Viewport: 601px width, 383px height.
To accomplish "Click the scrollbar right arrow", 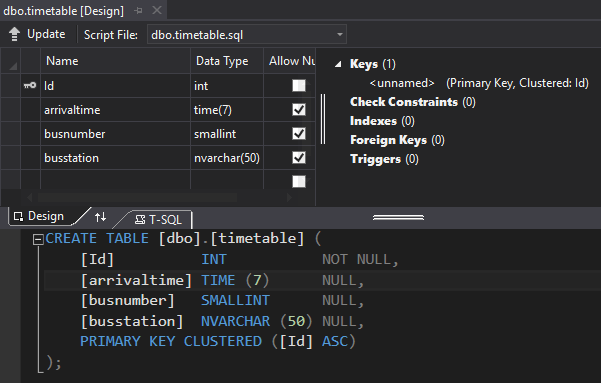I will pos(289,197).
